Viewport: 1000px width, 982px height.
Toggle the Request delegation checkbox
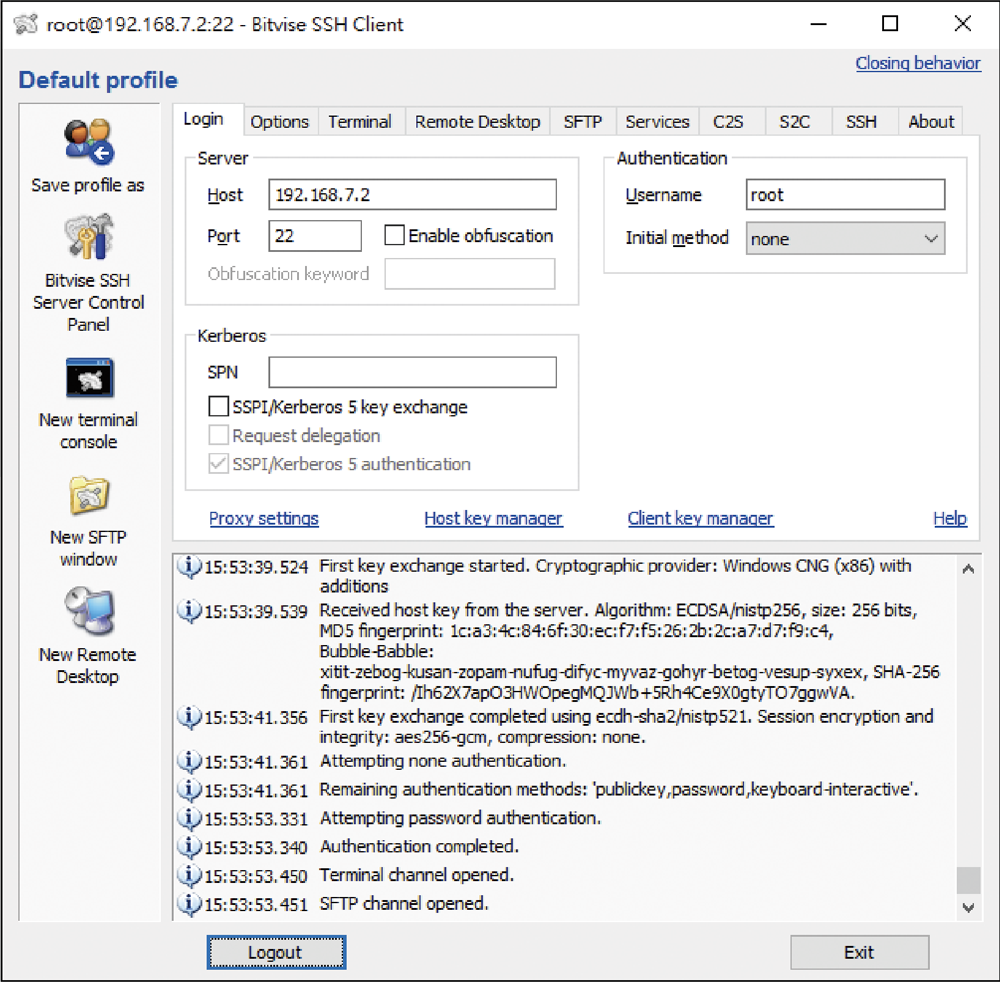point(219,435)
